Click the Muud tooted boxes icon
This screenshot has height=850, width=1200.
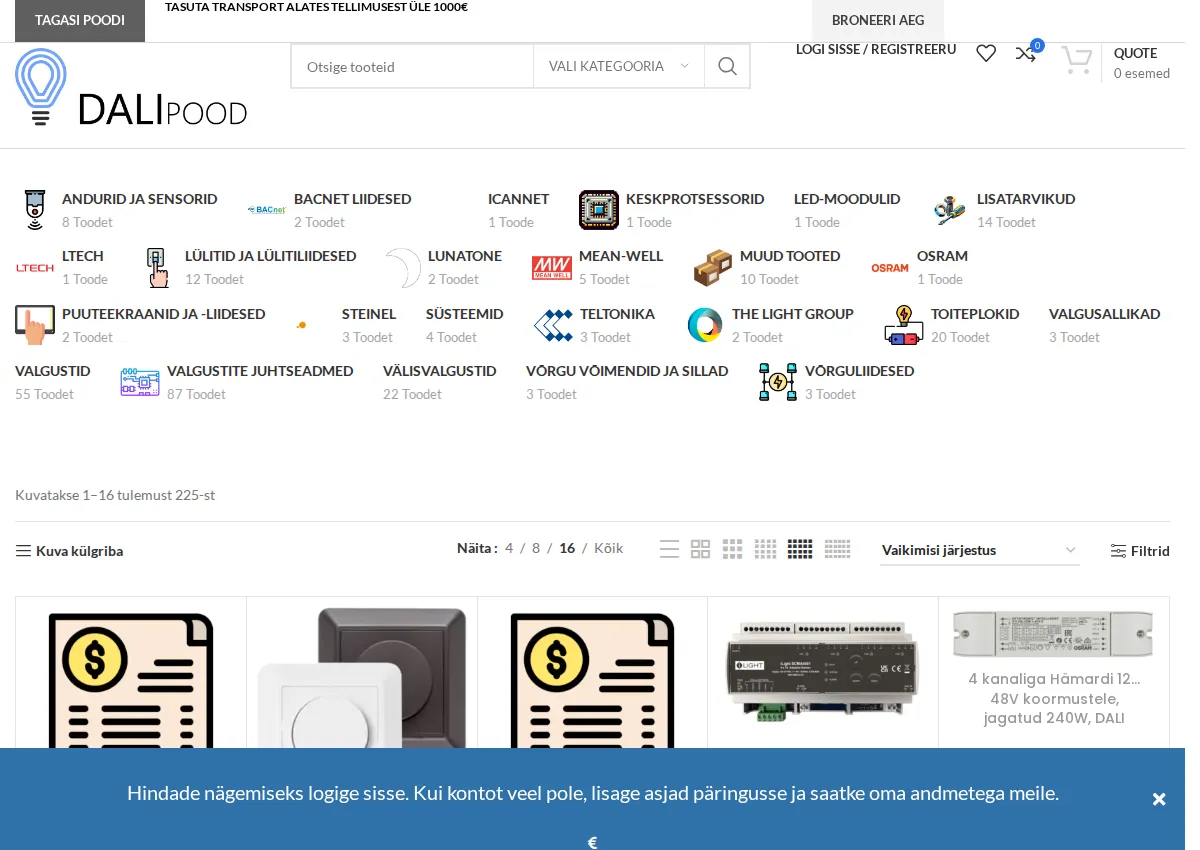click(713, 268)
